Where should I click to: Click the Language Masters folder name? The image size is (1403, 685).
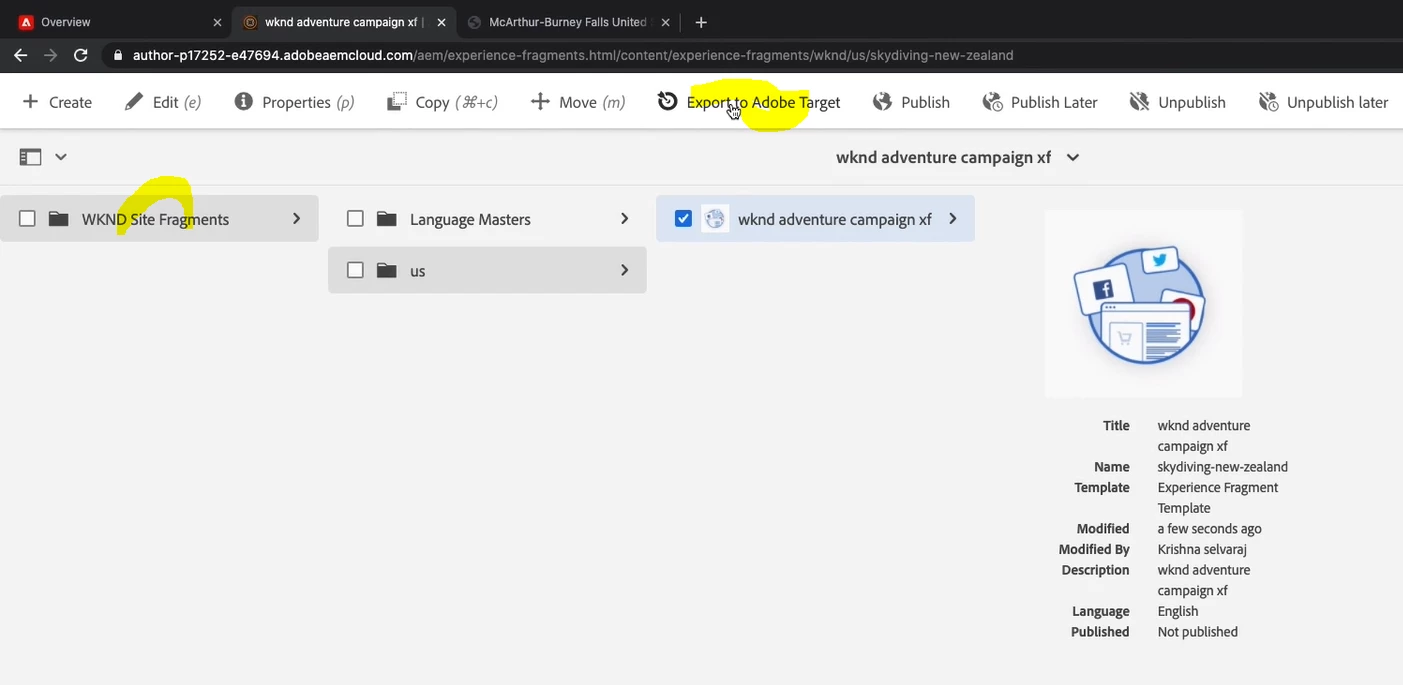(x=470, y=219)
